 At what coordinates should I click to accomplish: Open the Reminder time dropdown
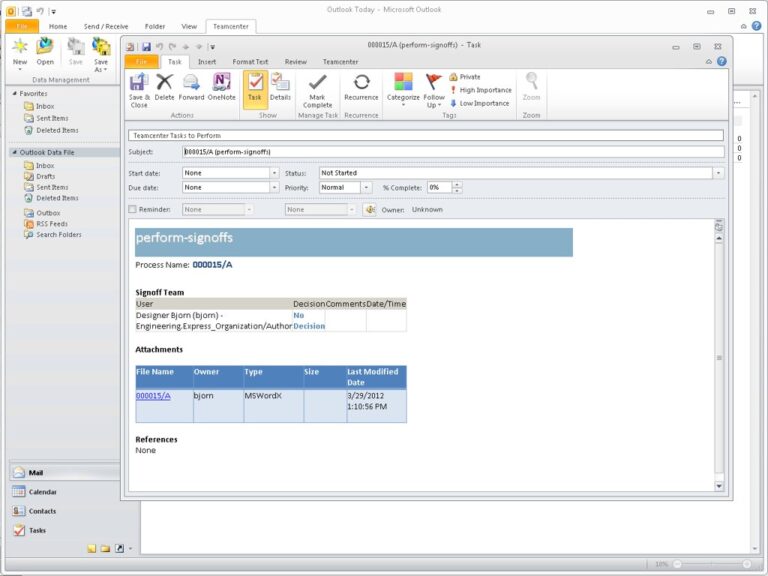point(352,210)
